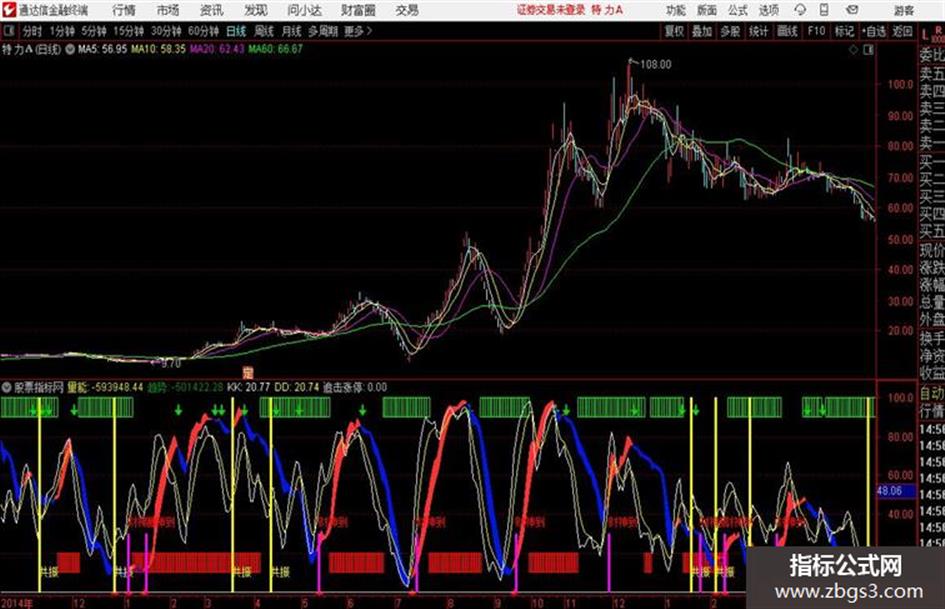Click the 画线 drawing toolbar button

[787, 31]
